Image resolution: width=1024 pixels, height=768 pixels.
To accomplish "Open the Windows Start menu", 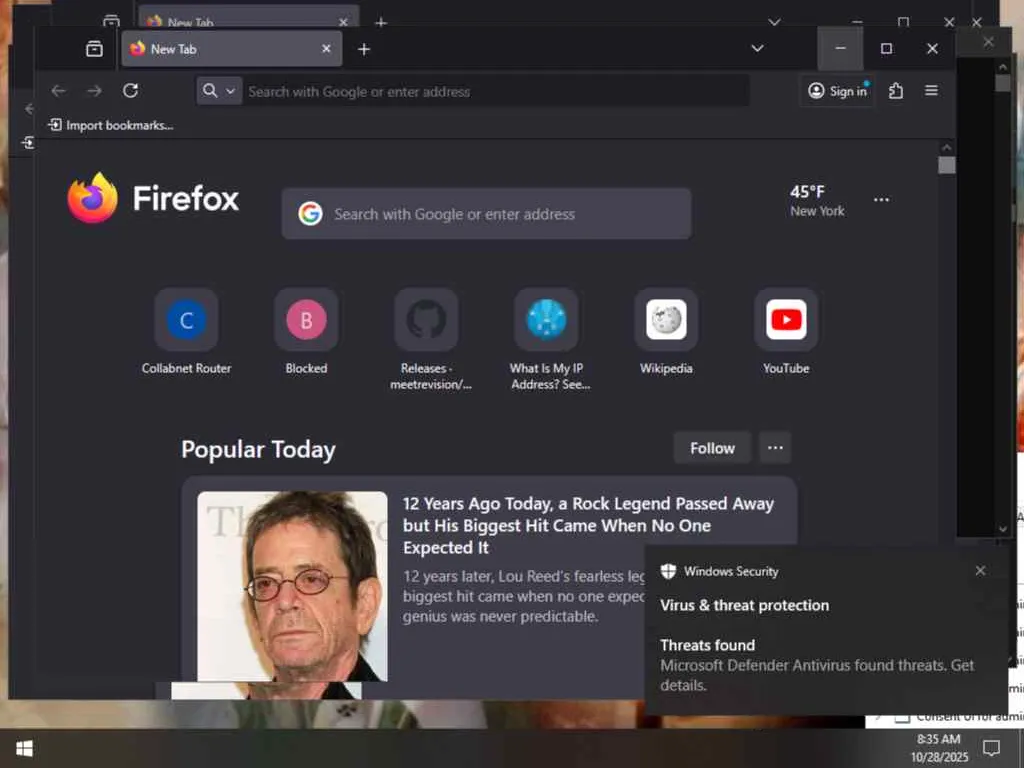I will [x=24, y=748].
